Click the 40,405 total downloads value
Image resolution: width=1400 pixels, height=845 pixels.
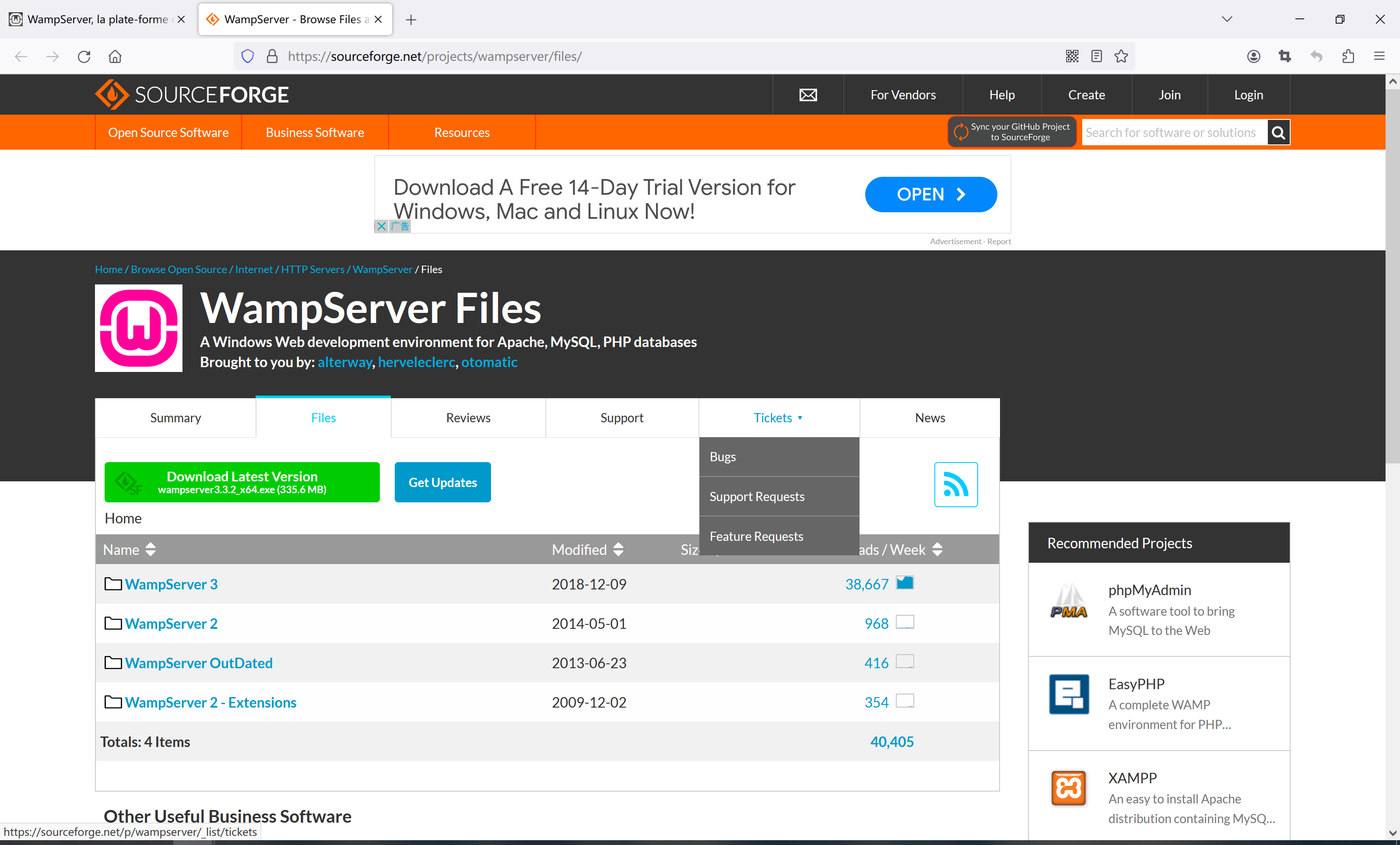coord(891,742)
